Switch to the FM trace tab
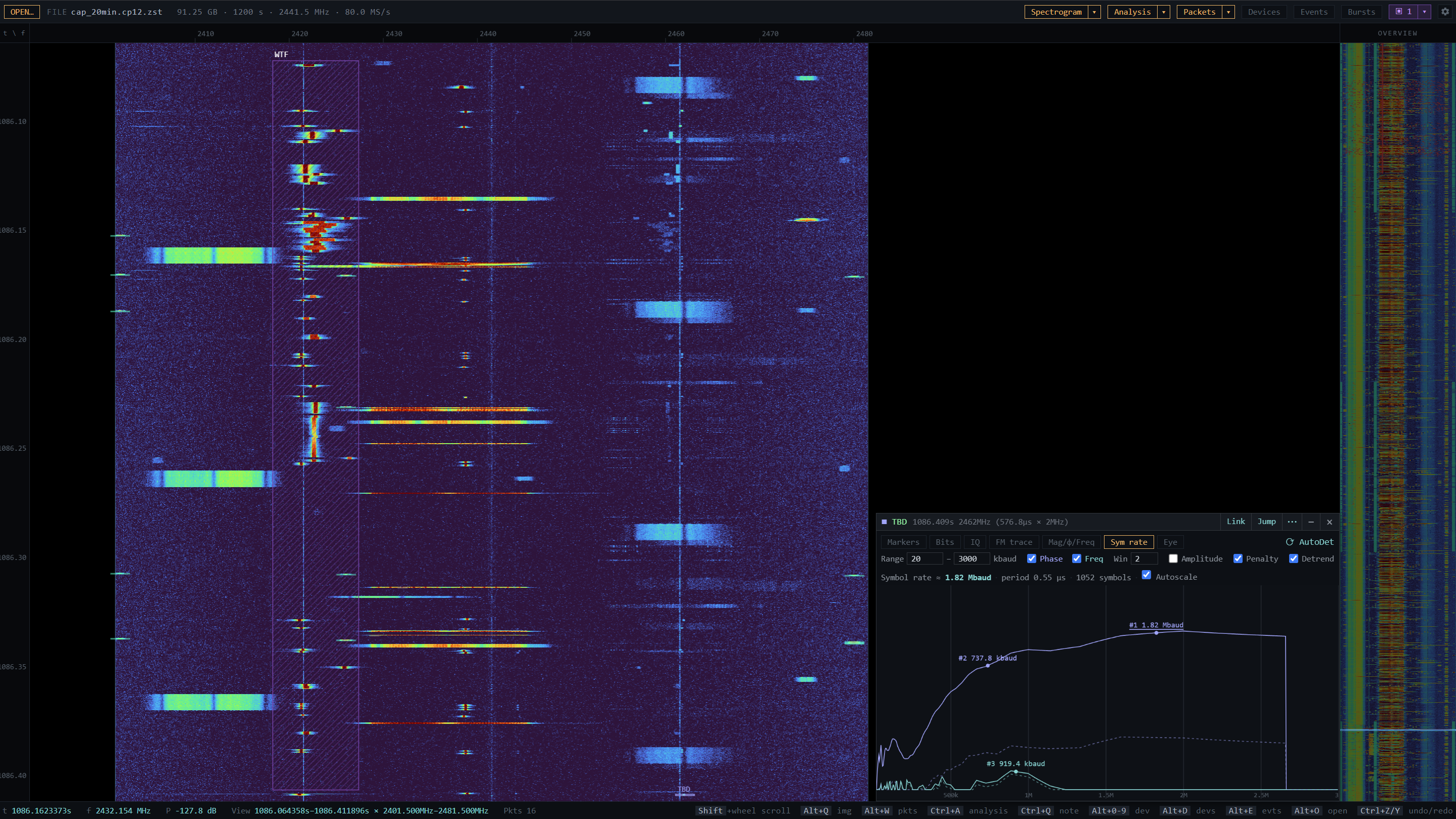The height and width of the screenshot is (819, 1456). [x=1013, y=542]
